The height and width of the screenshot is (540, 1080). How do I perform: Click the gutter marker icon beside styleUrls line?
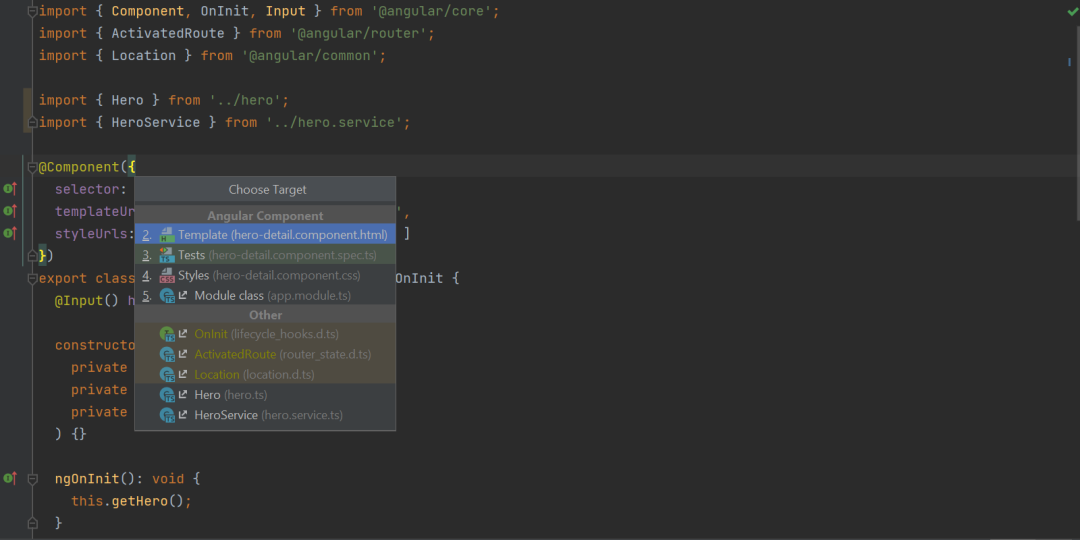click(x=10, y=233)
